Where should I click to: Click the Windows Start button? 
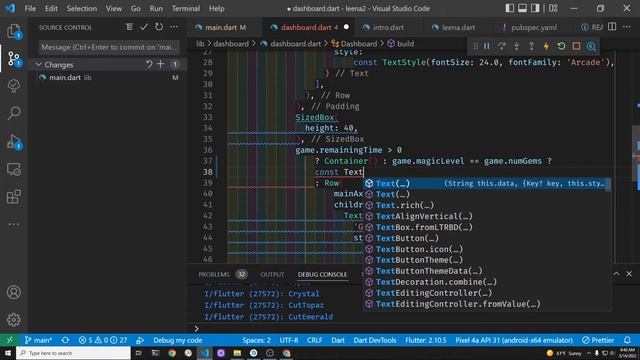8,353
